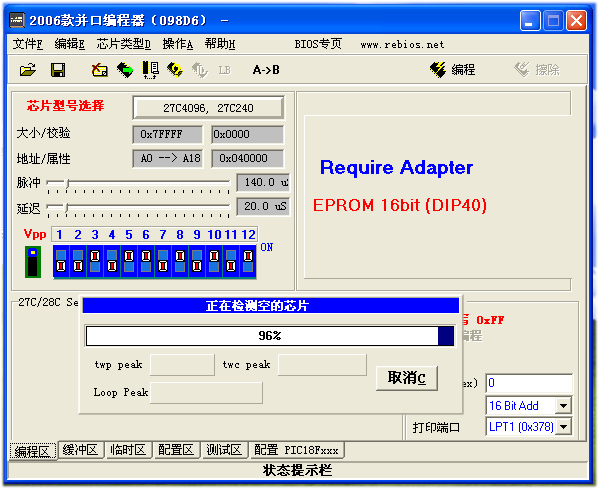Expand the LPT1 (0x378) port dropdown
599x489 pixels.
(563, 427)
